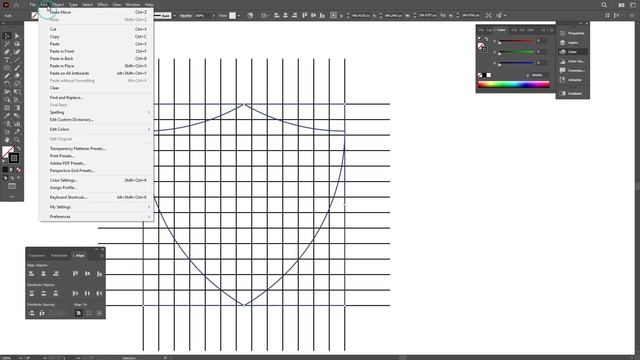640x360 pixels.
Task: Open the Gradient collapsed panel
Action: click(x=573, y=93)
